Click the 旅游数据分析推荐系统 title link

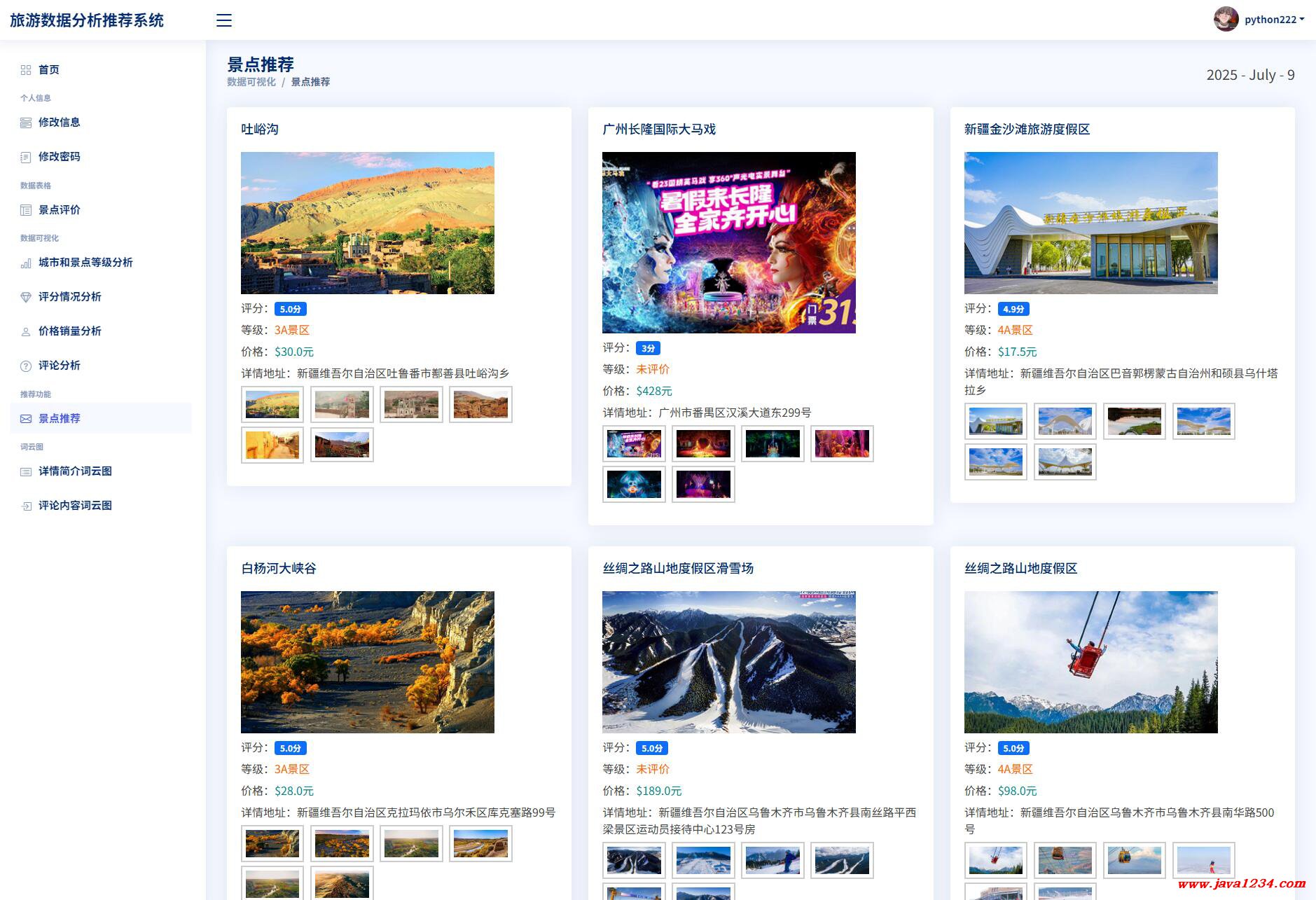coord(87,20)
